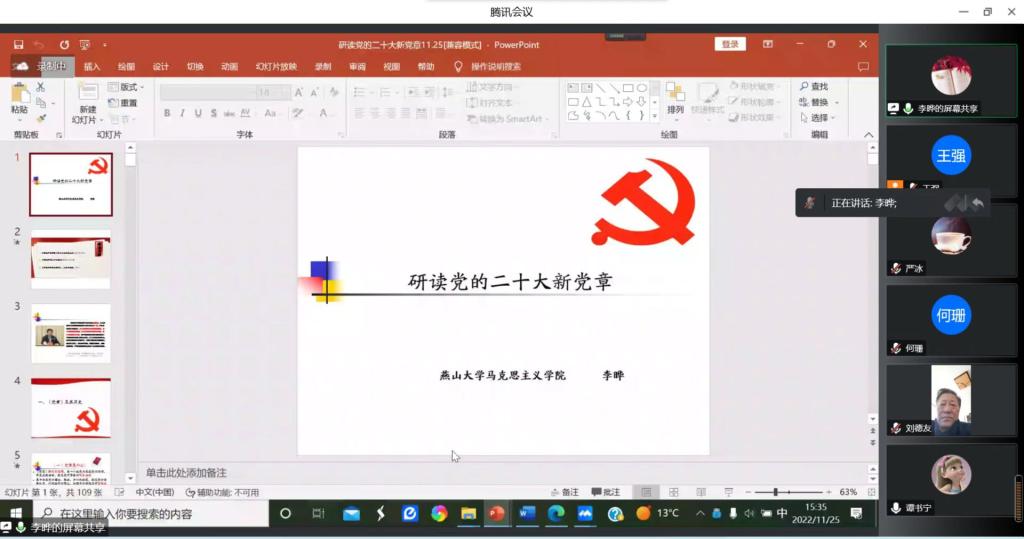This screenshot has height=539, width=1024.
Task: Open PowerPoint from the Windows taskbar
Action: click(x=495, y=514)
